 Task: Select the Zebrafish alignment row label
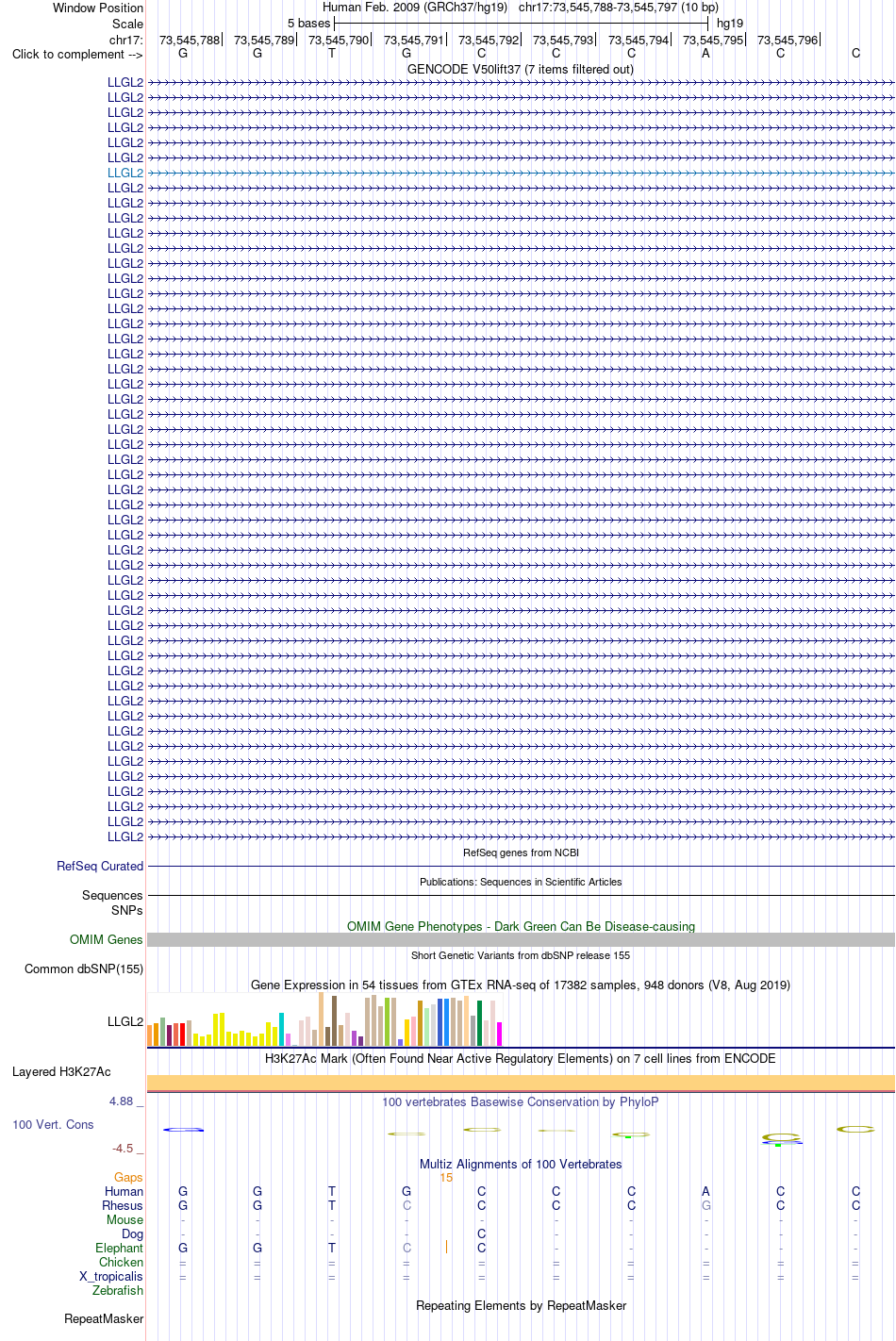[x=118, y=1290]
